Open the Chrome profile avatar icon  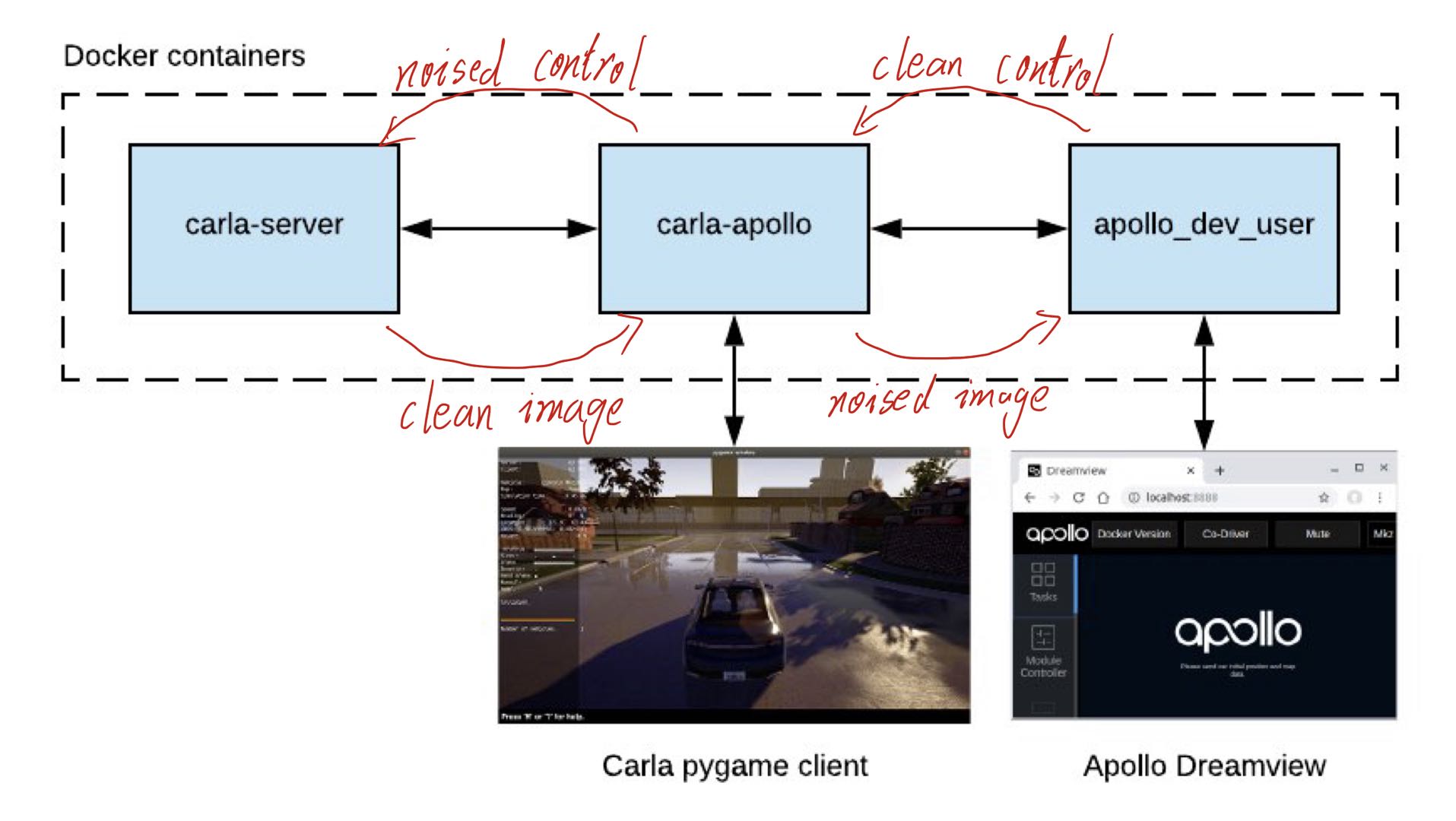click(1353, 498)
